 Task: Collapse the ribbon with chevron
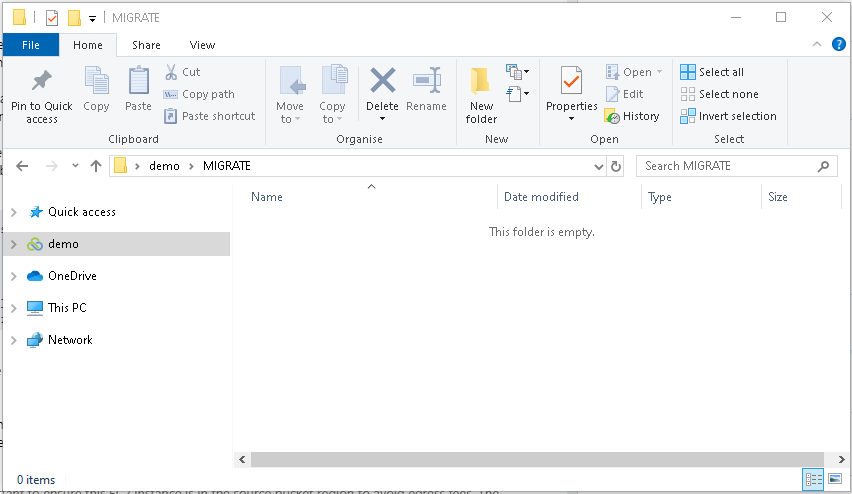817,45
